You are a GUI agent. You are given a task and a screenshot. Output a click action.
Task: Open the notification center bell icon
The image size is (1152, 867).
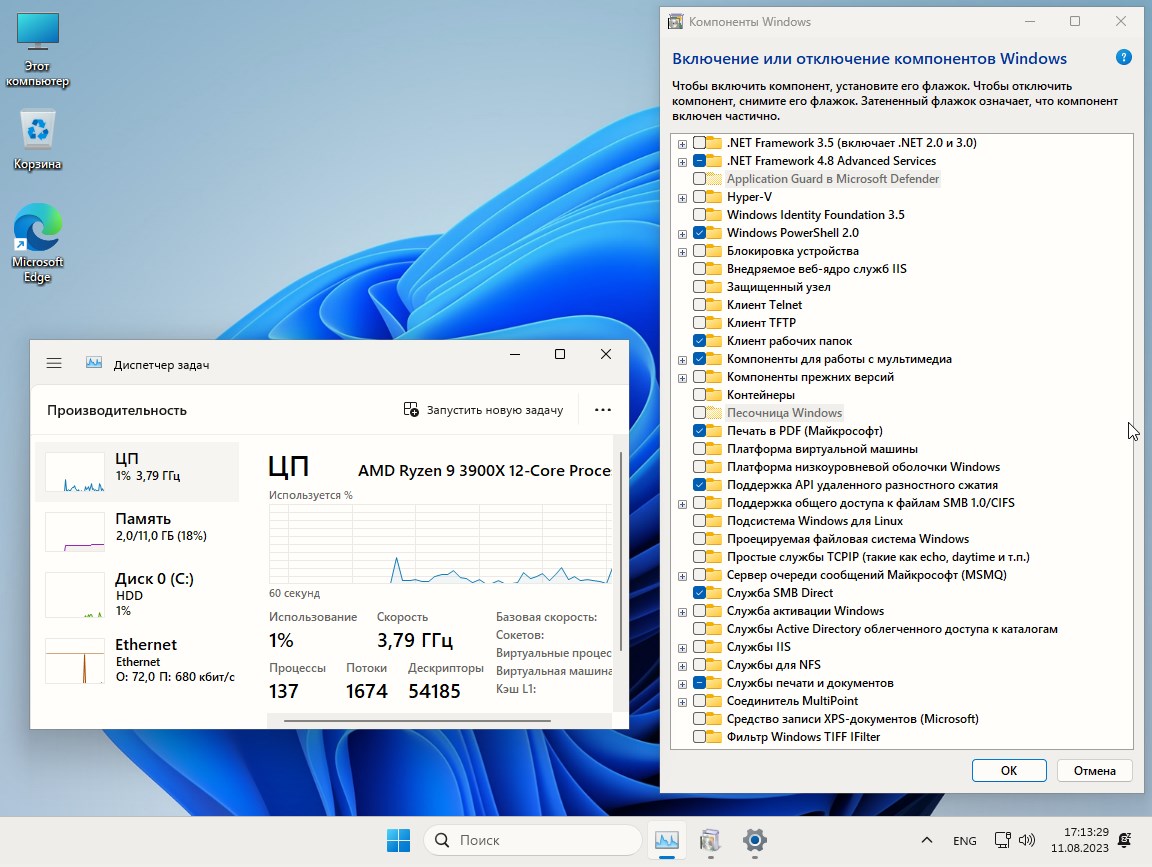(1124, 840)
